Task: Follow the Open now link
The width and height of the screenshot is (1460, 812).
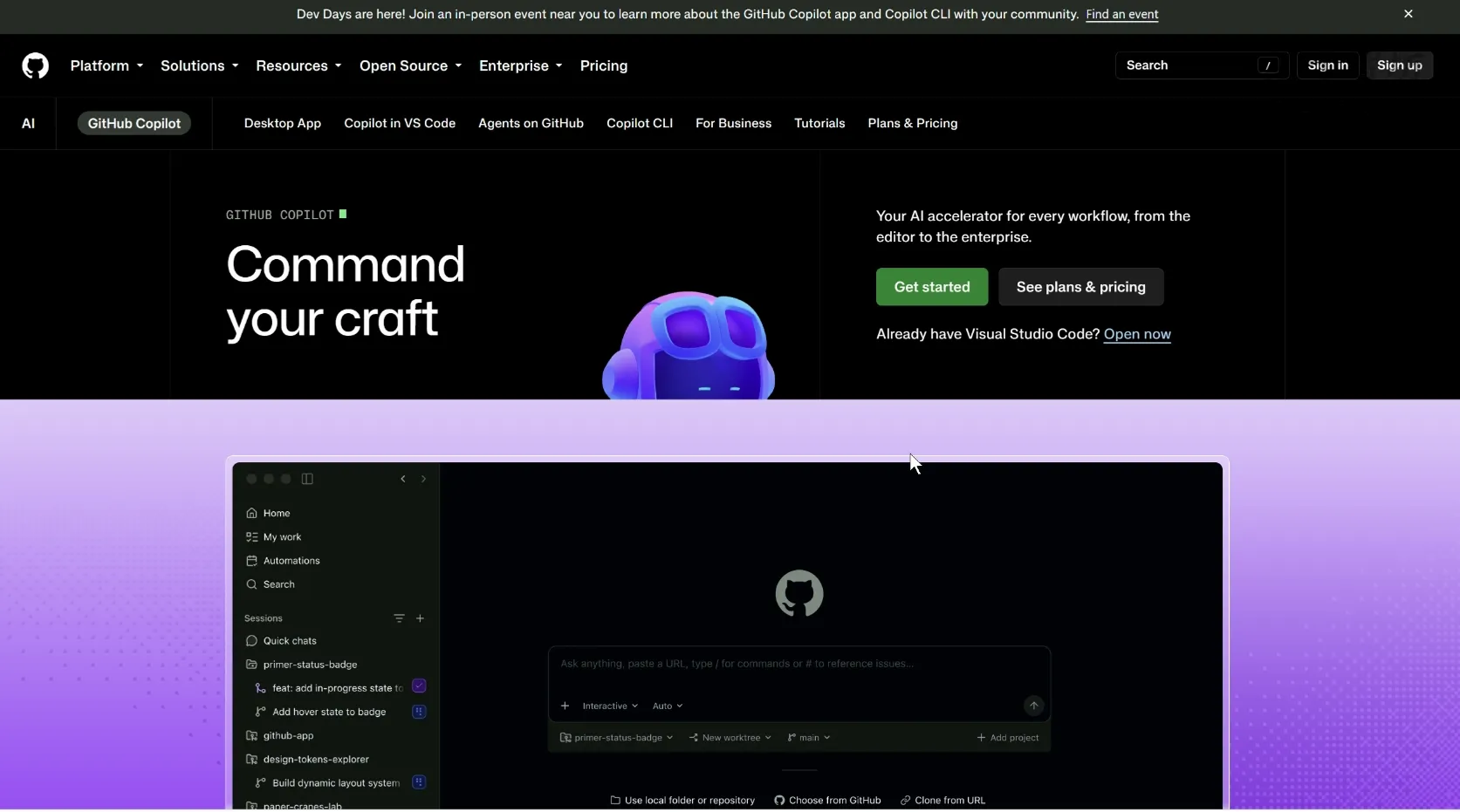Action: pyautogui.click(x=1137, y=334)
